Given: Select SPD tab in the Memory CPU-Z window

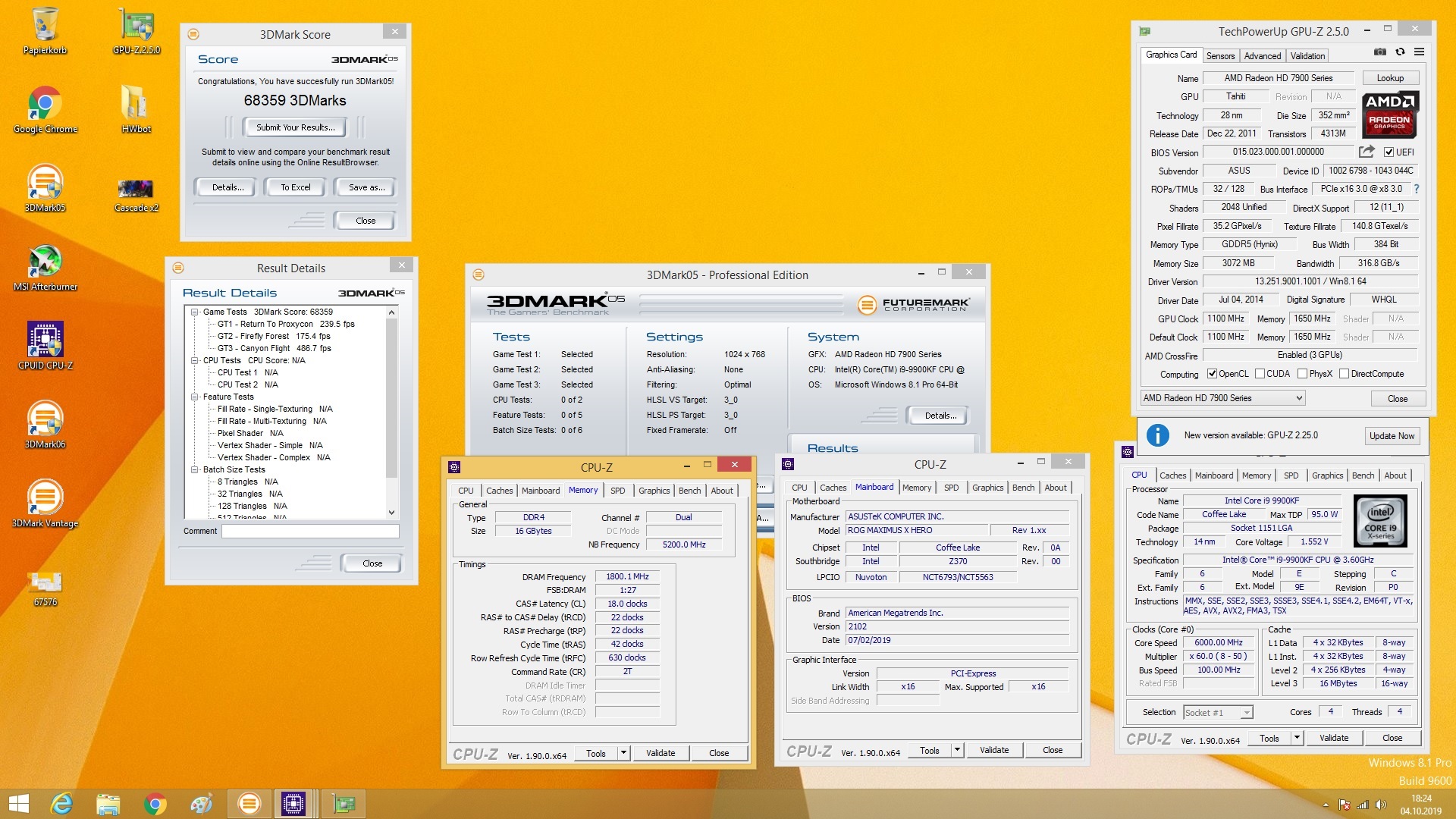Looking at the screenshot, I should pos(618,491).
